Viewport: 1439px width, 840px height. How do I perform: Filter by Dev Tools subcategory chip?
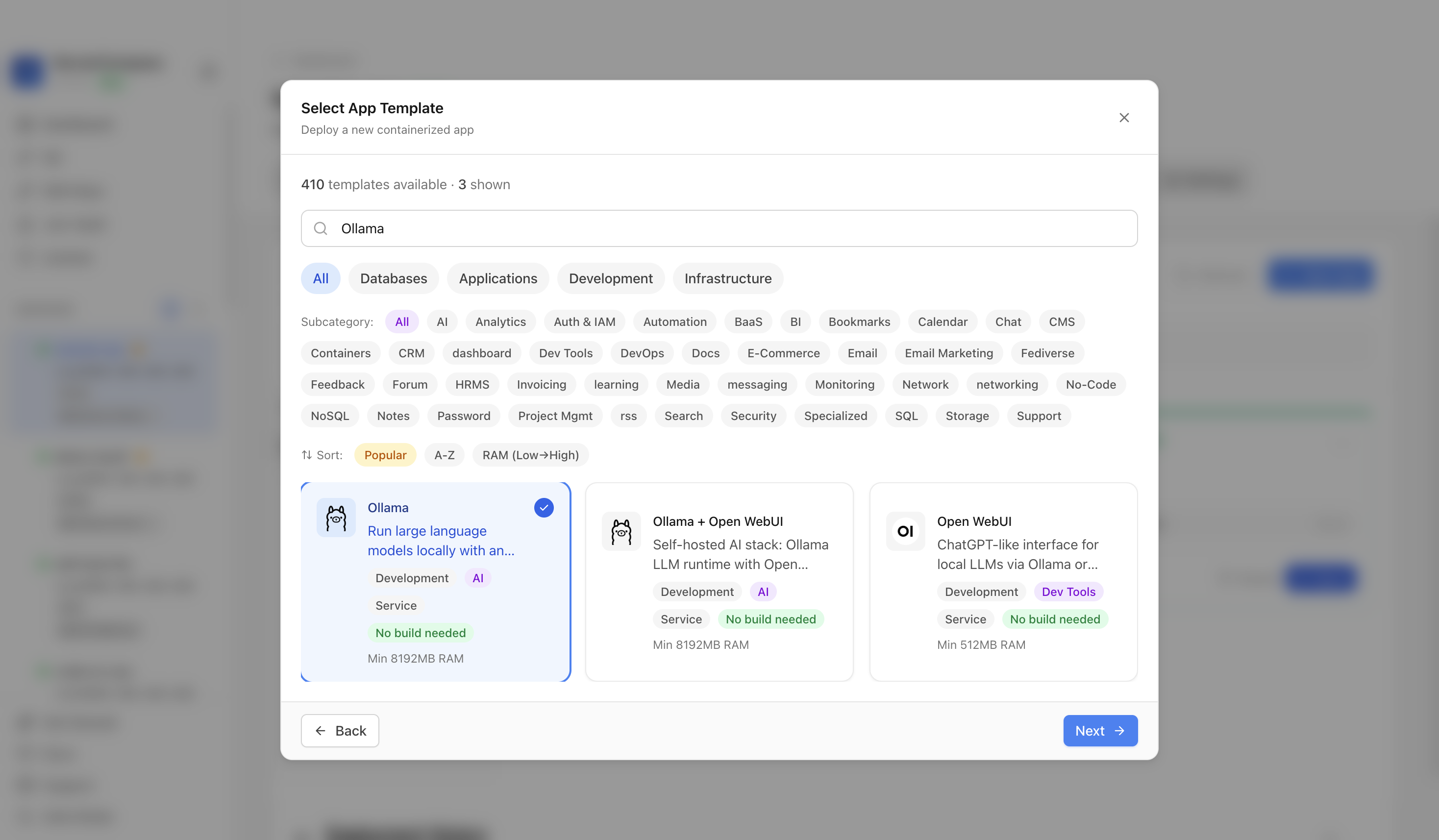click(x=565, y=353)
